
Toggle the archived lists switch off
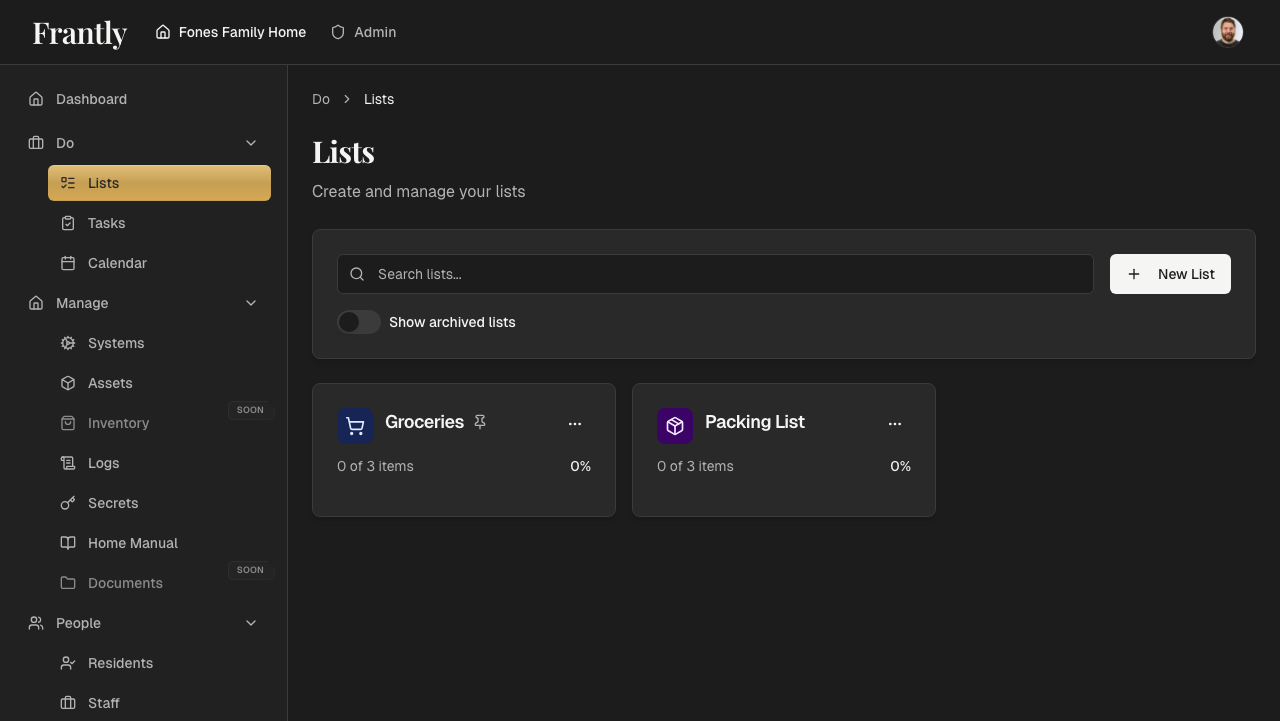click(358, 322)
